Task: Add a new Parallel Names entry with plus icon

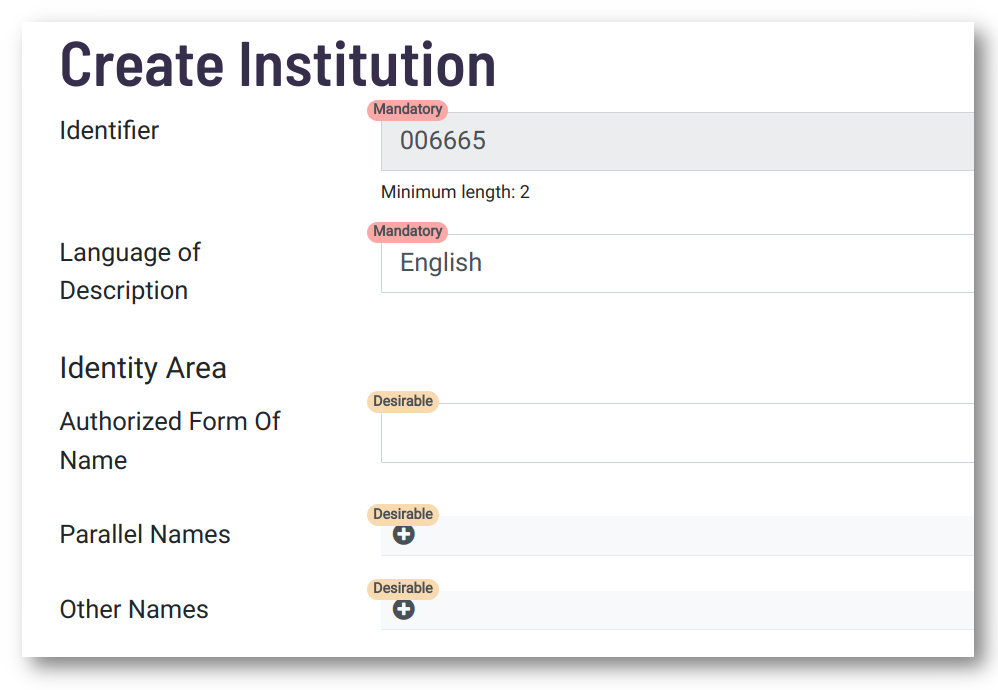Action: pyautogui.click(x=404, y=535)
